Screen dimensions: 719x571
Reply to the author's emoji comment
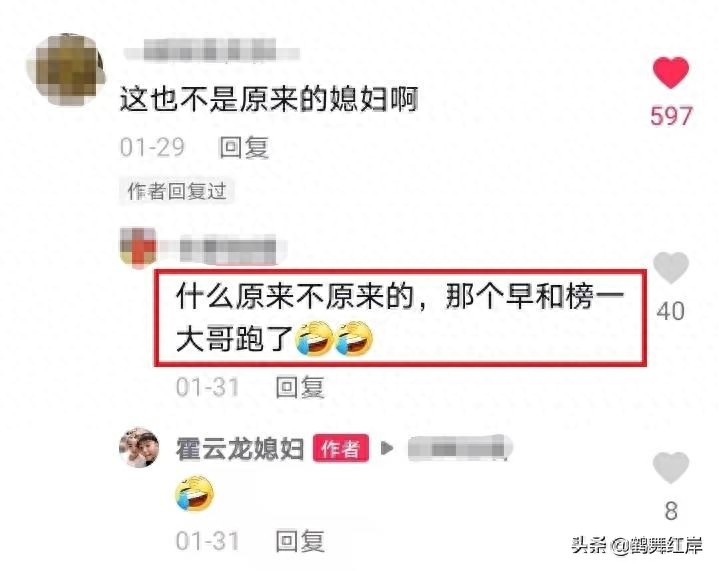coord(300,541)
